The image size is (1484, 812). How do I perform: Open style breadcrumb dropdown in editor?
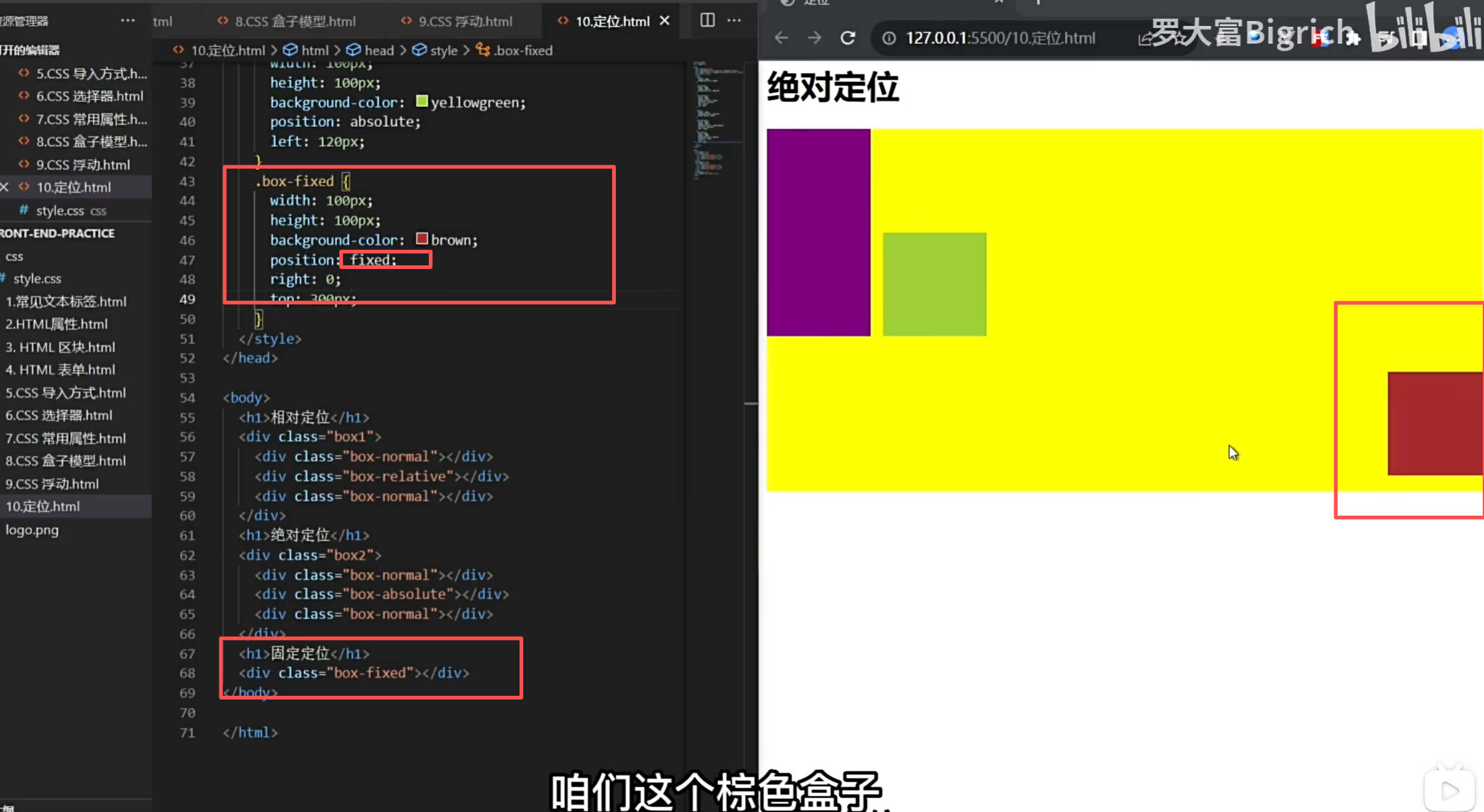click(x=443, y=50)
